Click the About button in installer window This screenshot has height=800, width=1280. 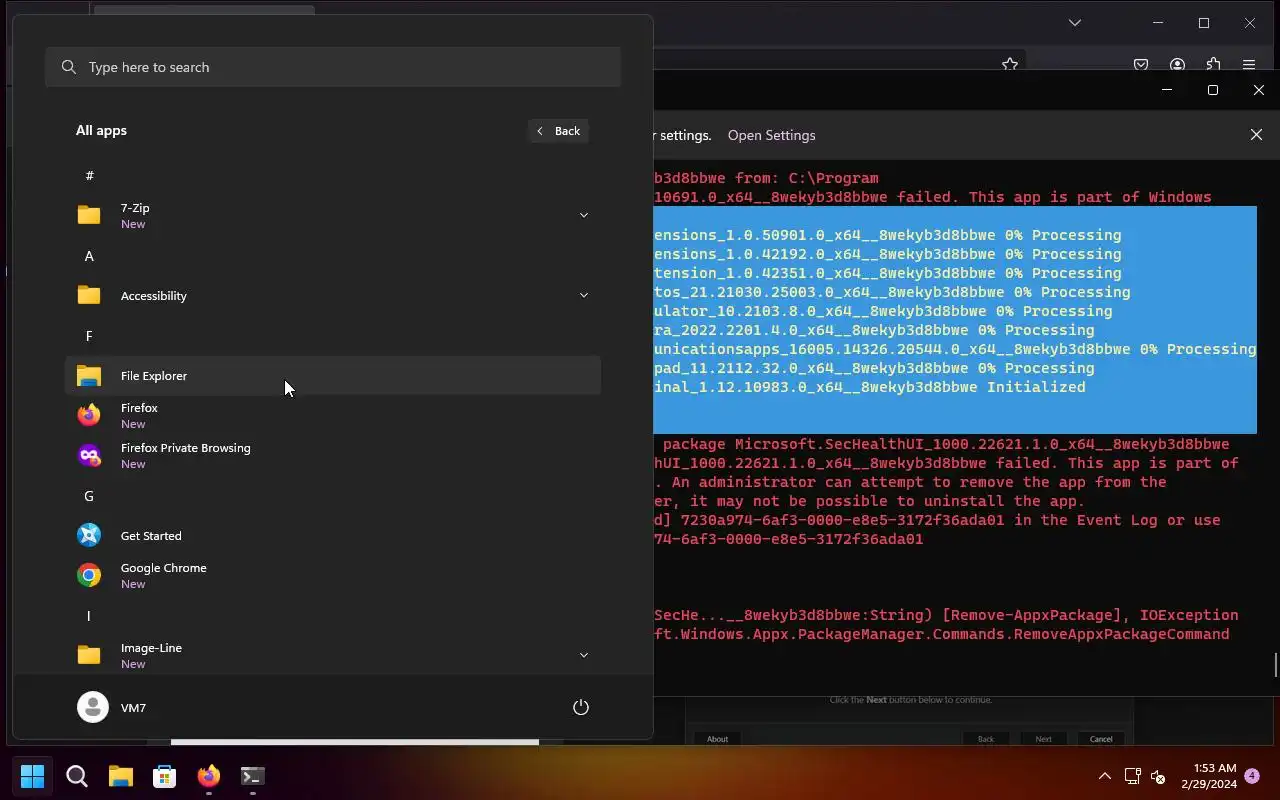coord(717,739)
